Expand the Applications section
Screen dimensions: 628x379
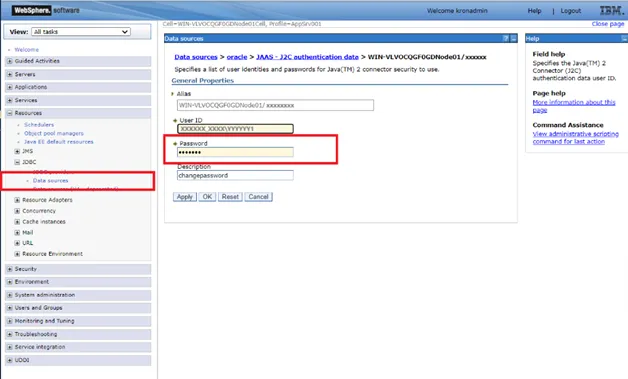(x=10, y=87)
